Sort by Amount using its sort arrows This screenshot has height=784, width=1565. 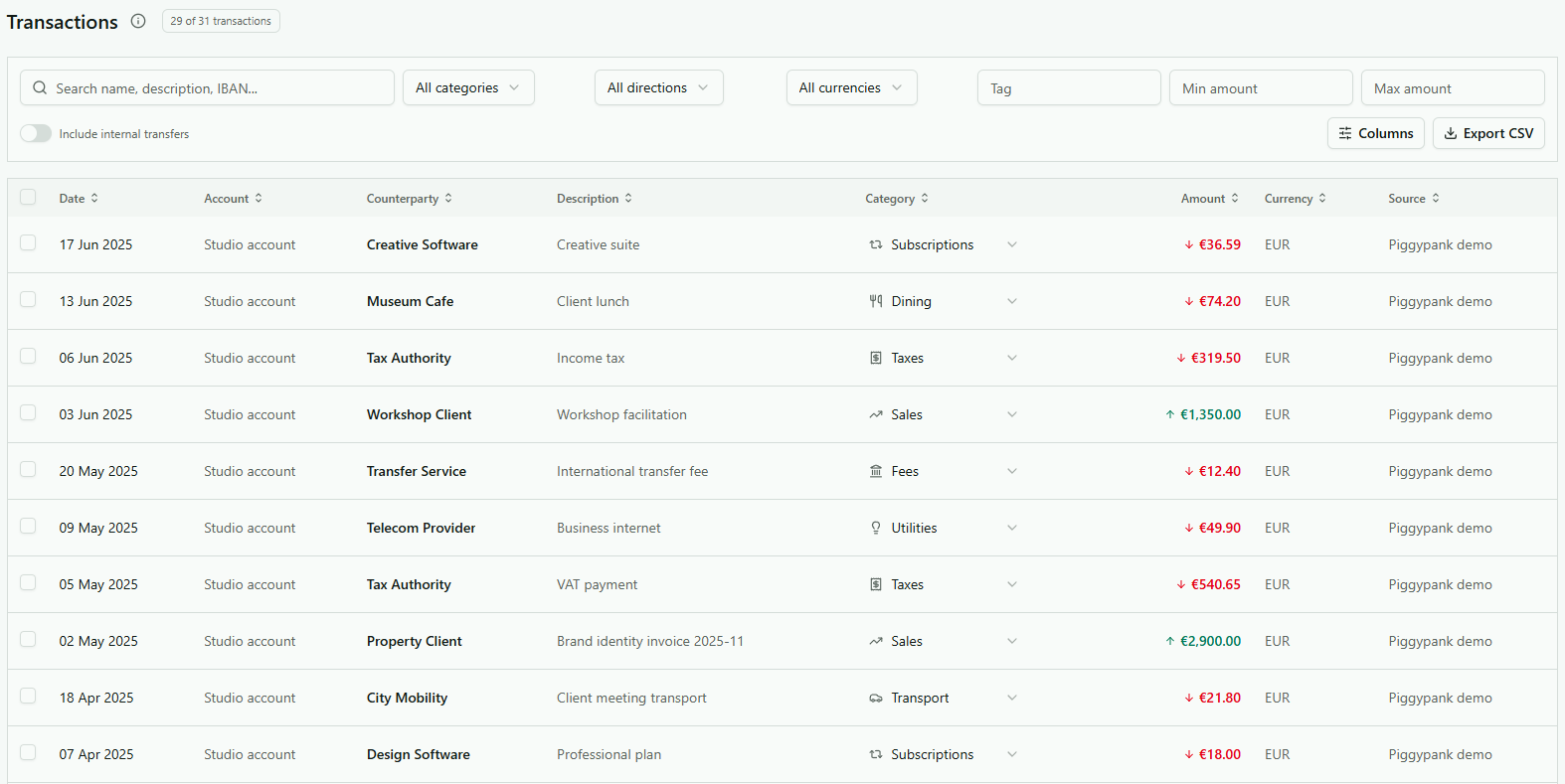click(x=1235, y=198)
